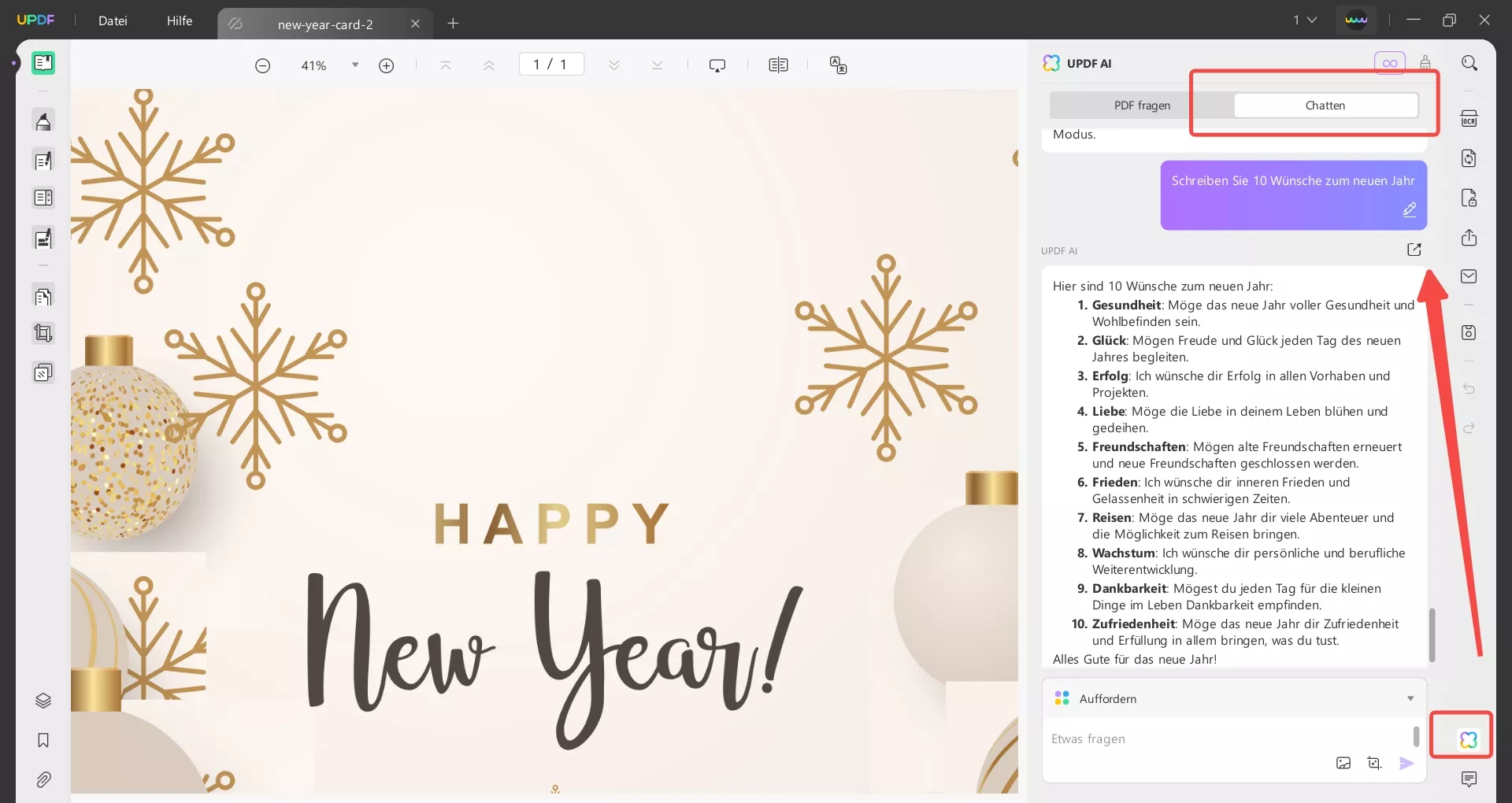Open the window count dropdown
Screen dimensions: 1512x803
pos(1305,20)
